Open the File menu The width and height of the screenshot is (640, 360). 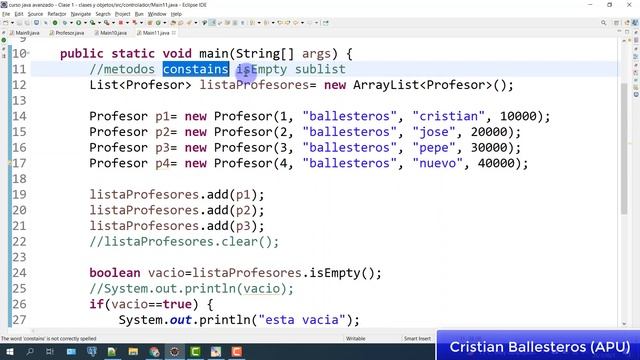[x=6, y=14]
